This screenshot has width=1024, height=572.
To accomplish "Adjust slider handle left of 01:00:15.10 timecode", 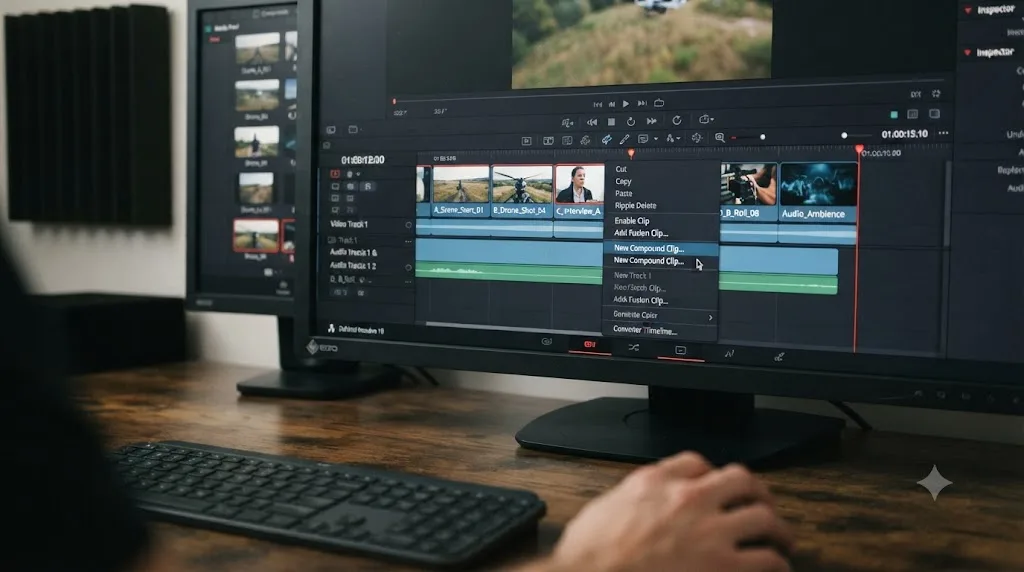I will [x=844, y=135].
